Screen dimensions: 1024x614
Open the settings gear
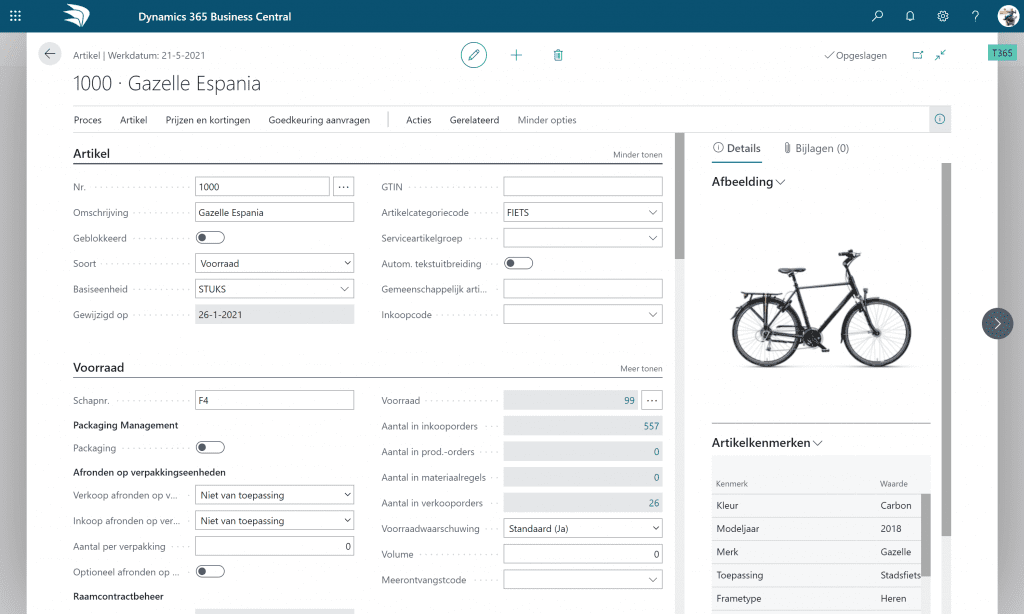click(x=942, y=16)
